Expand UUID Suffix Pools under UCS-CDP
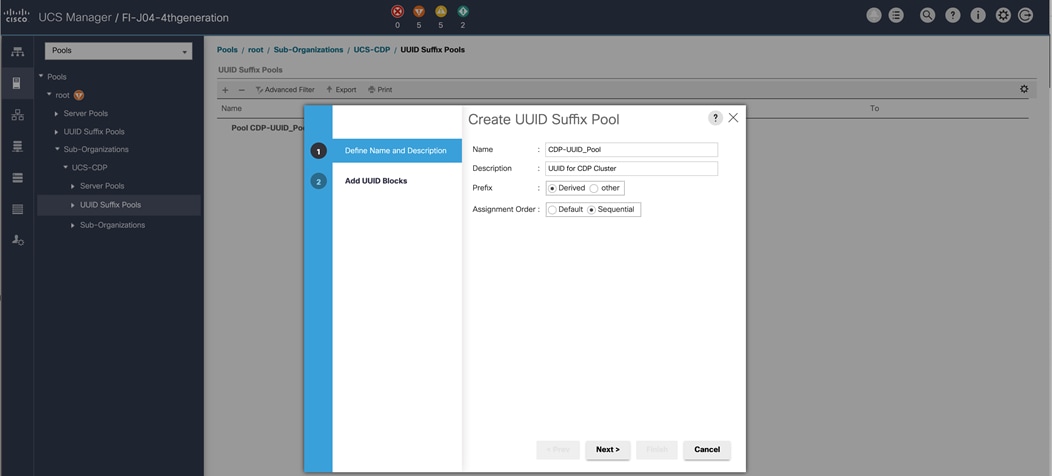This screenshot has width=1052, height=476. pos(73,205)
